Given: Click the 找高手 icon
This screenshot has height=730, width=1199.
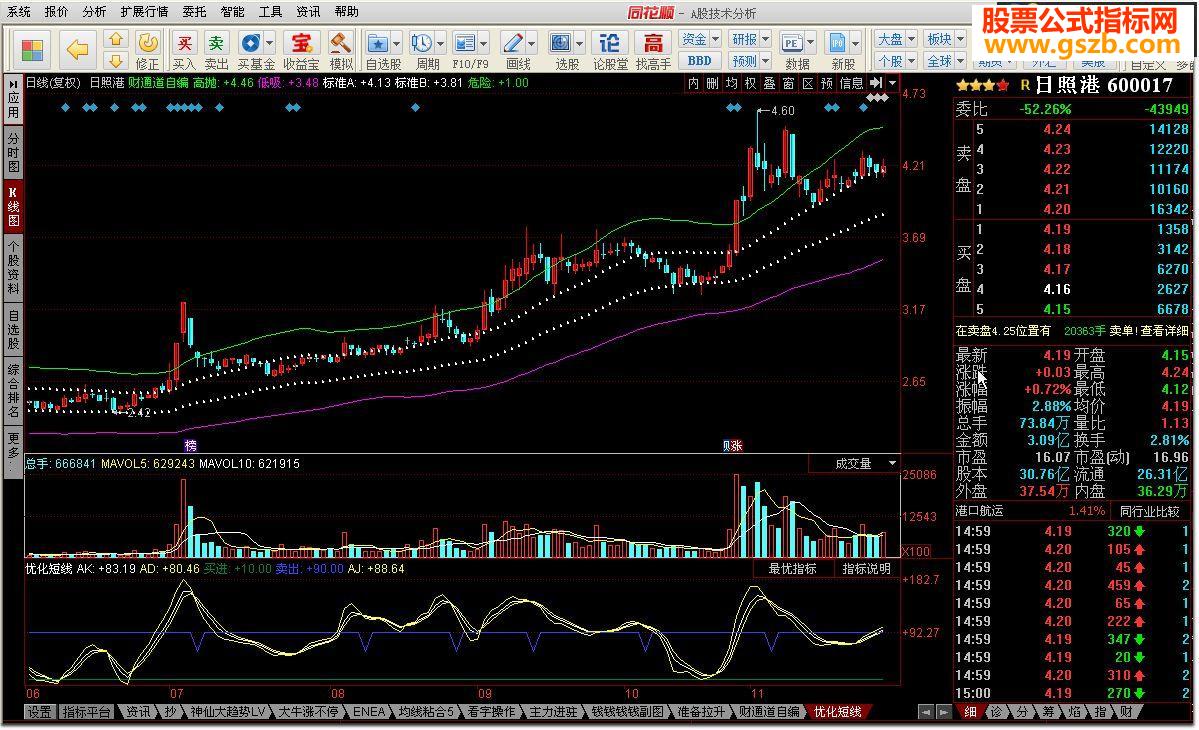Looking at the screenshot, I should coord(653,50).
